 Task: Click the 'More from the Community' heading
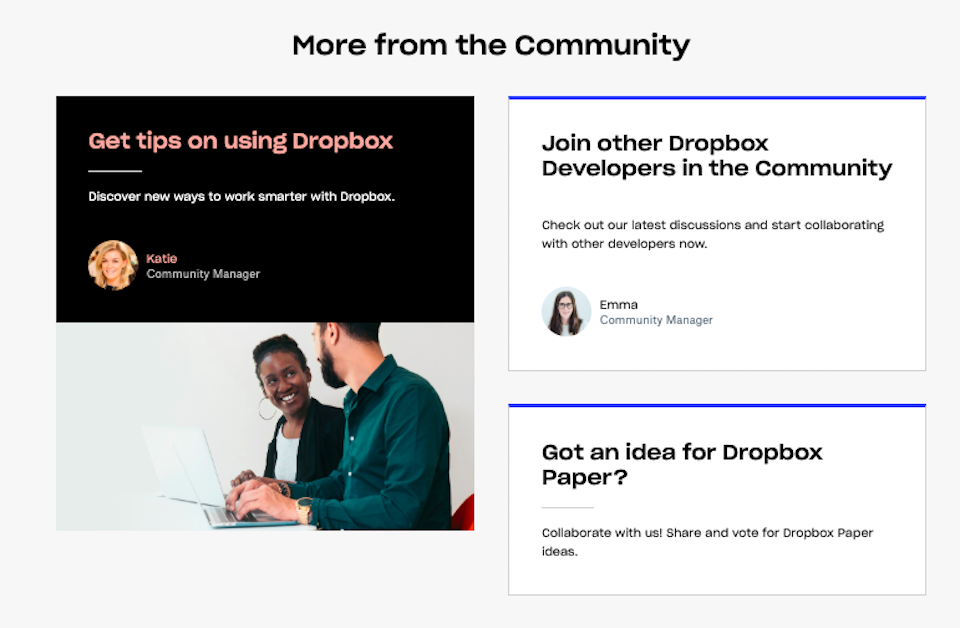click(x=491, y=45)
